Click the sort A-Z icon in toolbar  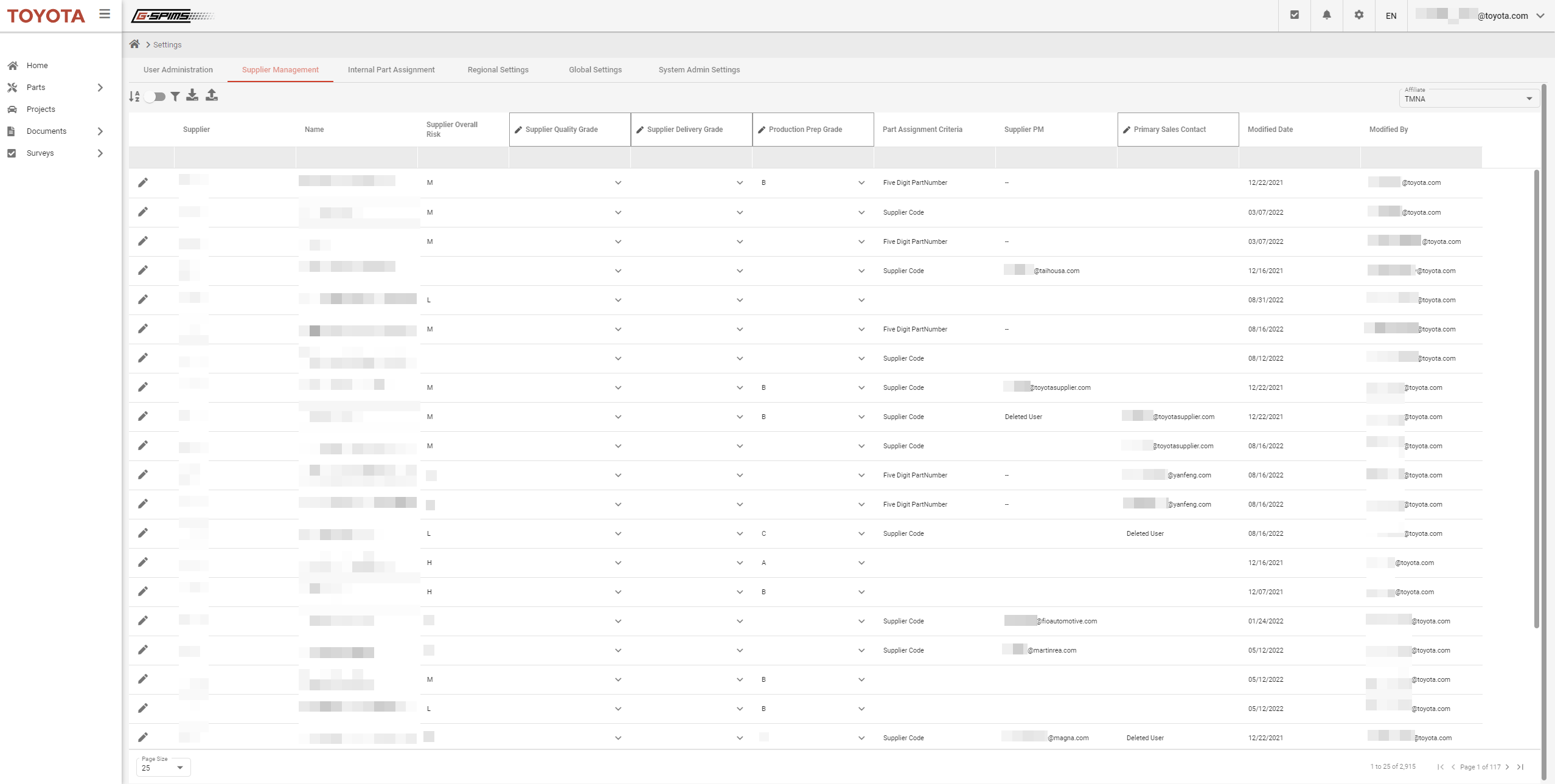click(134, 96)
